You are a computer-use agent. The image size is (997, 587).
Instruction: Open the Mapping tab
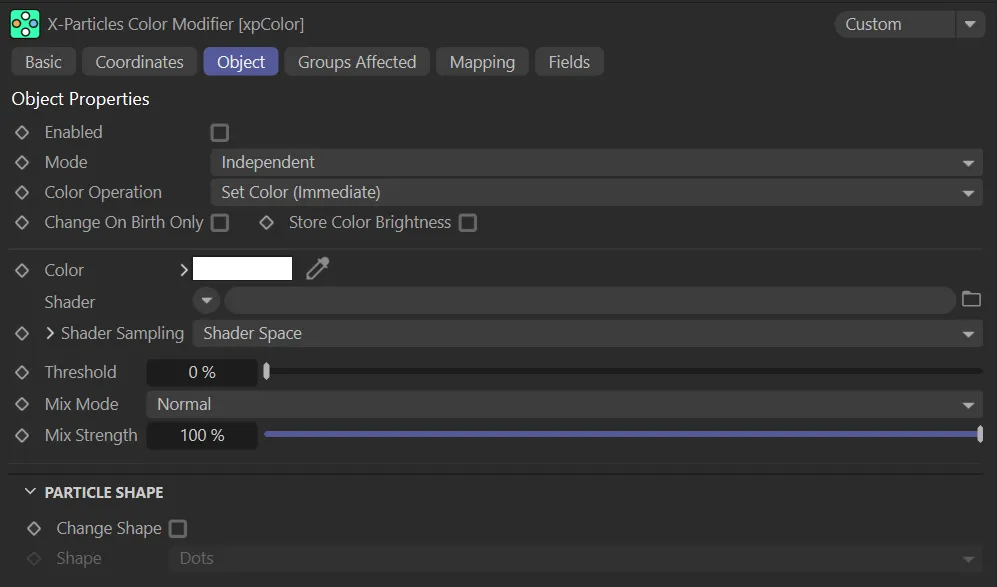482,62
